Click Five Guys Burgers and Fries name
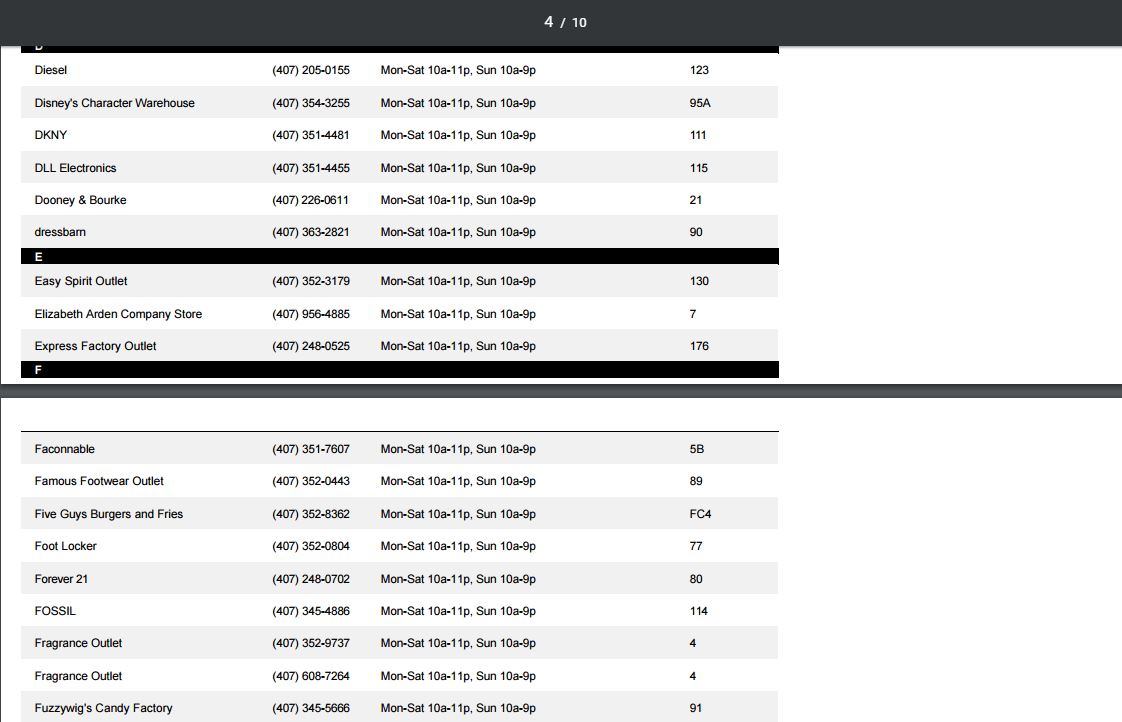This screenshot has height=722, width=1122. click(x=109, y=514)
